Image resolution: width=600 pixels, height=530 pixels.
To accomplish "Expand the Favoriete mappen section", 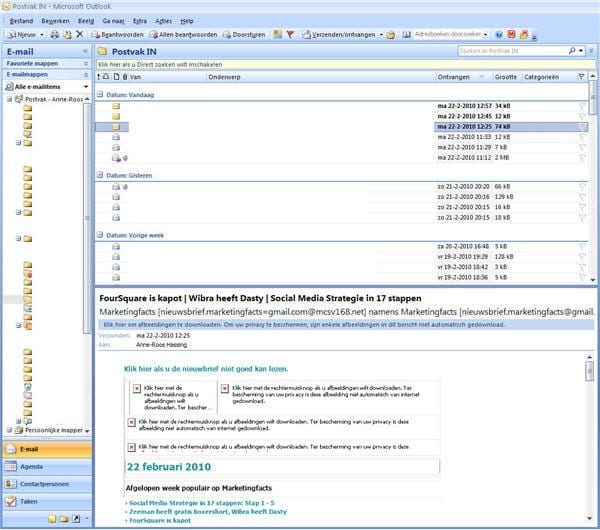I will 86,64.
